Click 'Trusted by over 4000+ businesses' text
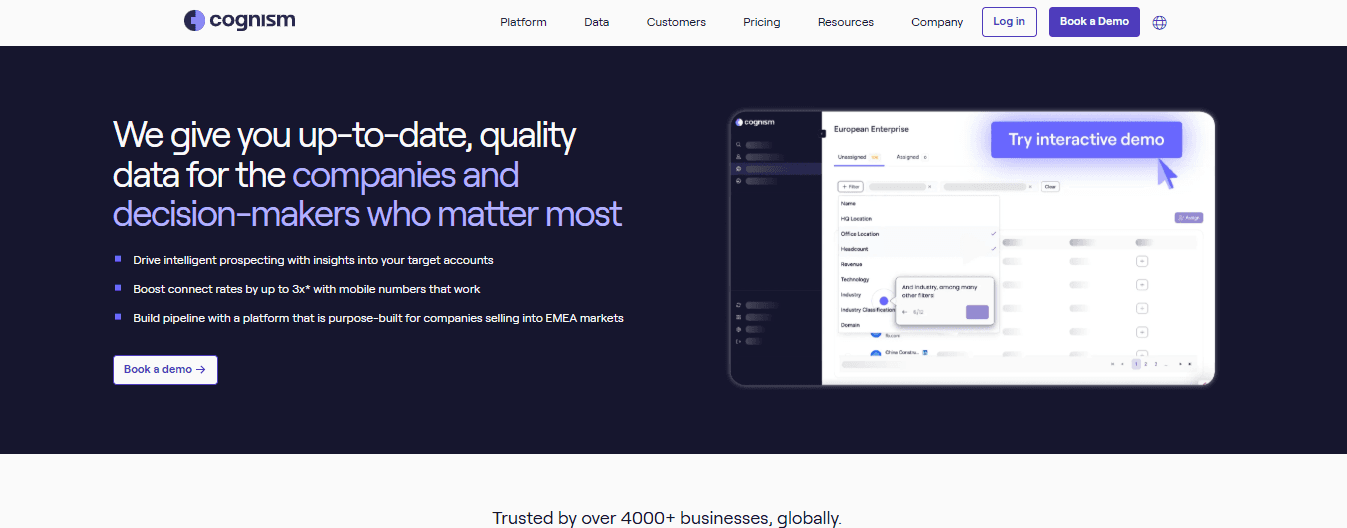The width and height of the screenshot is (1347, 528). point(667,518)
